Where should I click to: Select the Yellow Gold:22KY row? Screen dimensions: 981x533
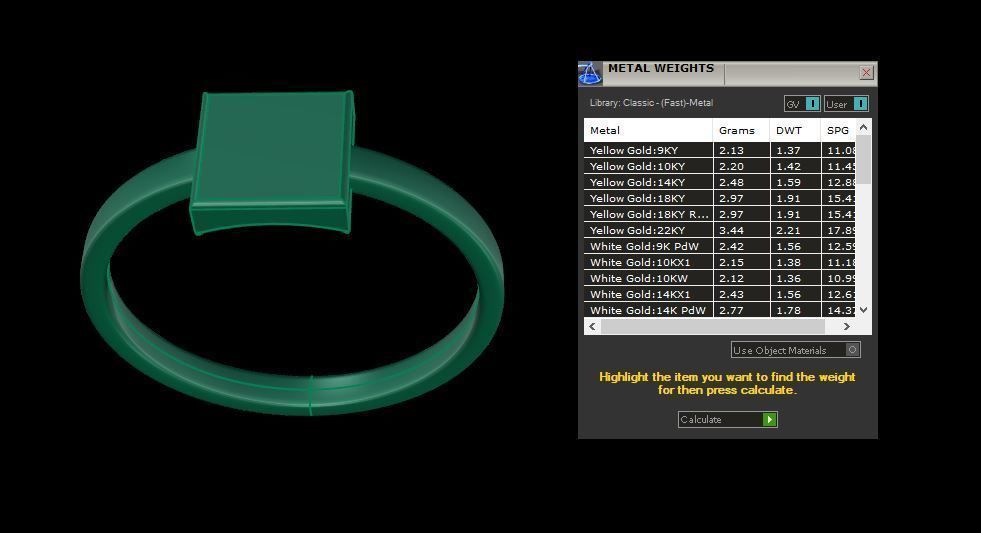(719, 230)
